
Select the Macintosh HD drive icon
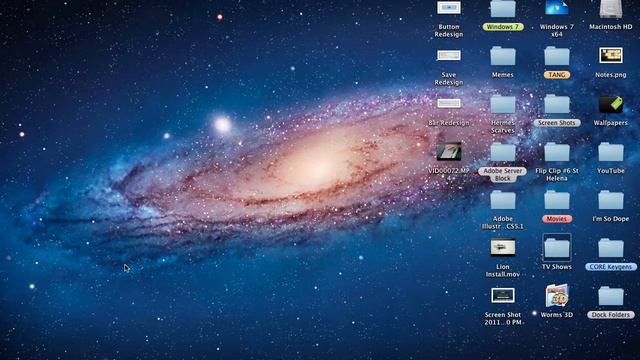[x=611, y=9]
